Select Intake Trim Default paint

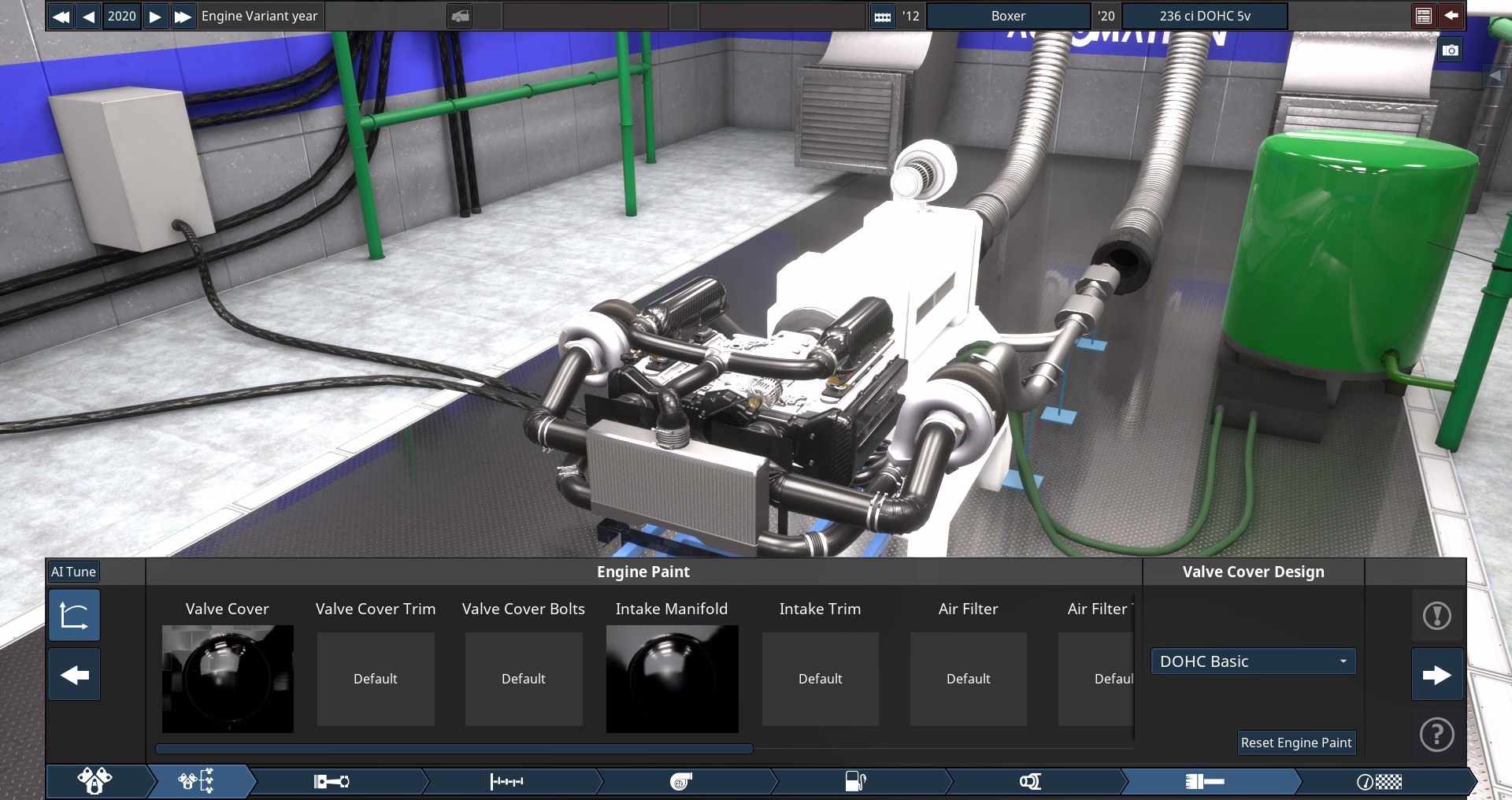[821, 679]
